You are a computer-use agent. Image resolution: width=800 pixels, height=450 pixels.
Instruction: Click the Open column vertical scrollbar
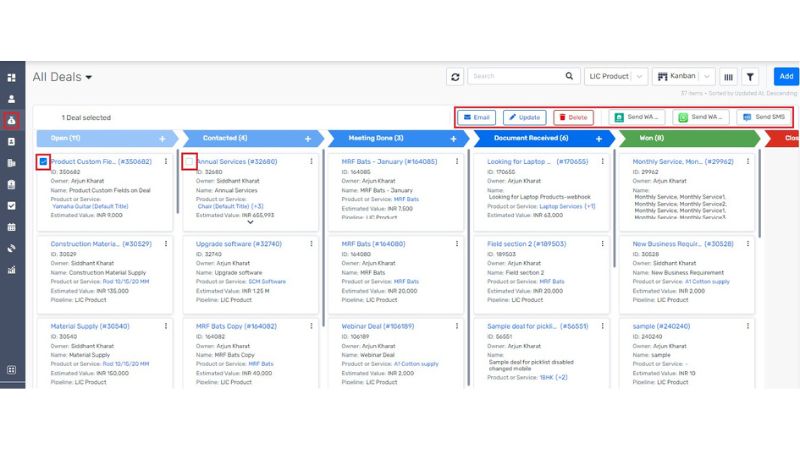(x=178, y=181)
